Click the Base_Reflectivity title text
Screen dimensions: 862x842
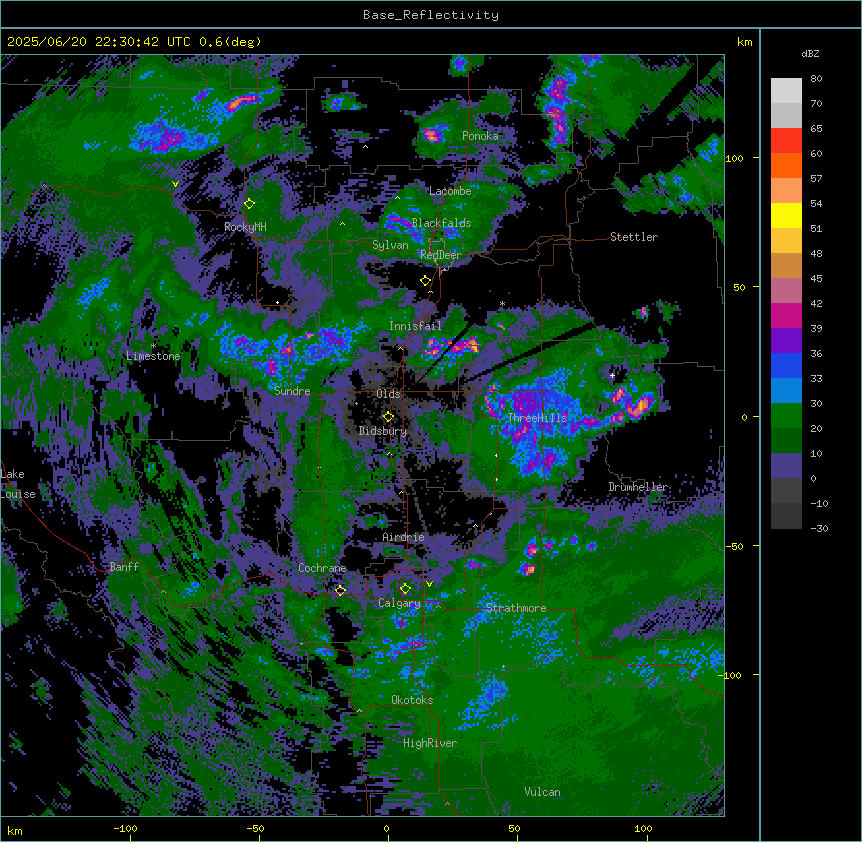coord(431,15)
